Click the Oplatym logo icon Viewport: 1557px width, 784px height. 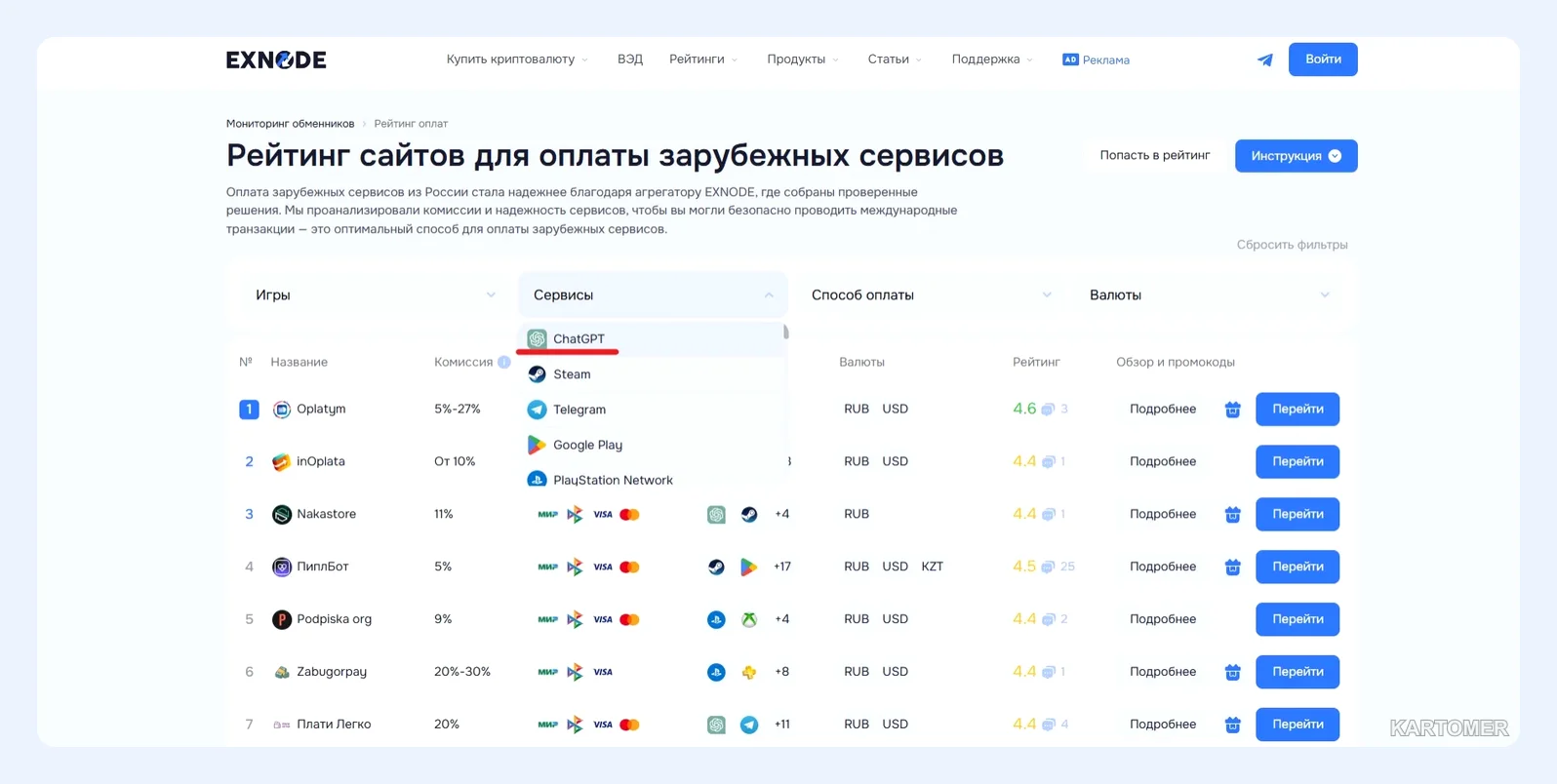(x=282, y=410)
